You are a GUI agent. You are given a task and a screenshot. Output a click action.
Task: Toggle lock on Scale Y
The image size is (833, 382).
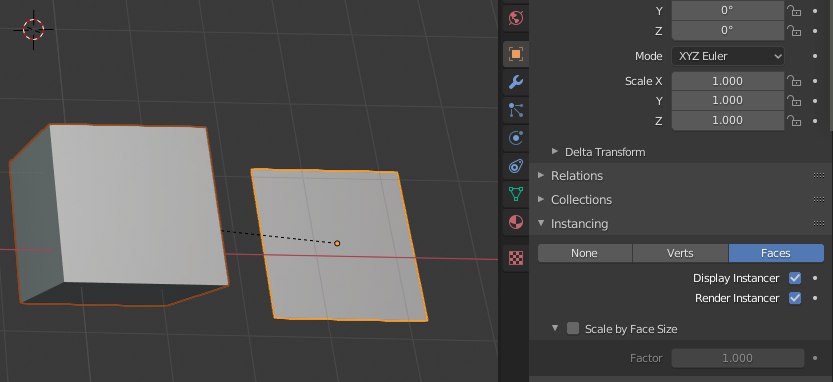[794, 100]
